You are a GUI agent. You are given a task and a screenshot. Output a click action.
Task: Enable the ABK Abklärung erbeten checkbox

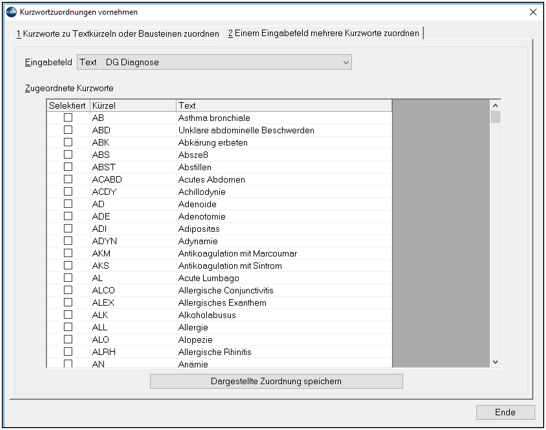click(x=68, y=142)
